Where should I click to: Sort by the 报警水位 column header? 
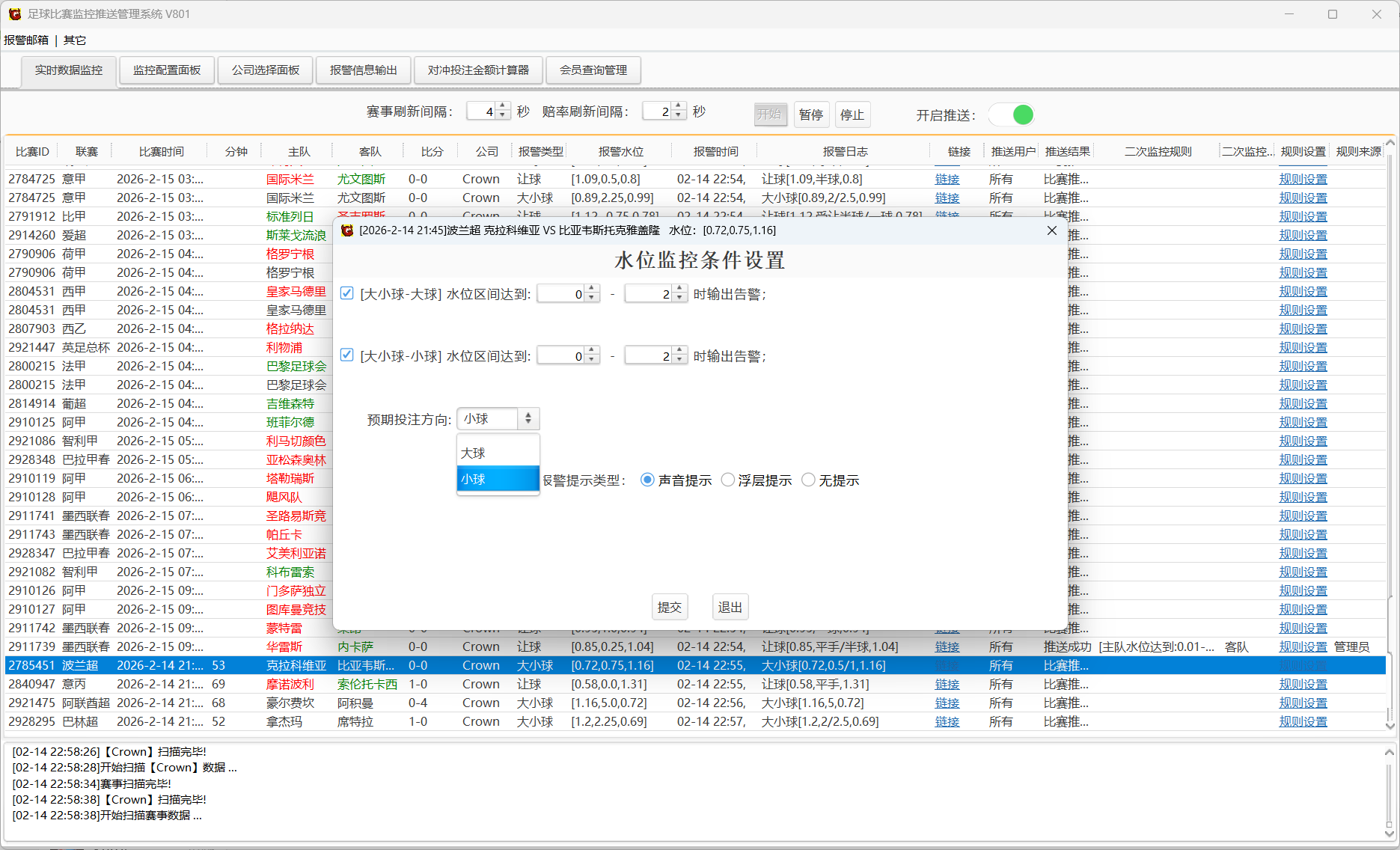(621, 152)
